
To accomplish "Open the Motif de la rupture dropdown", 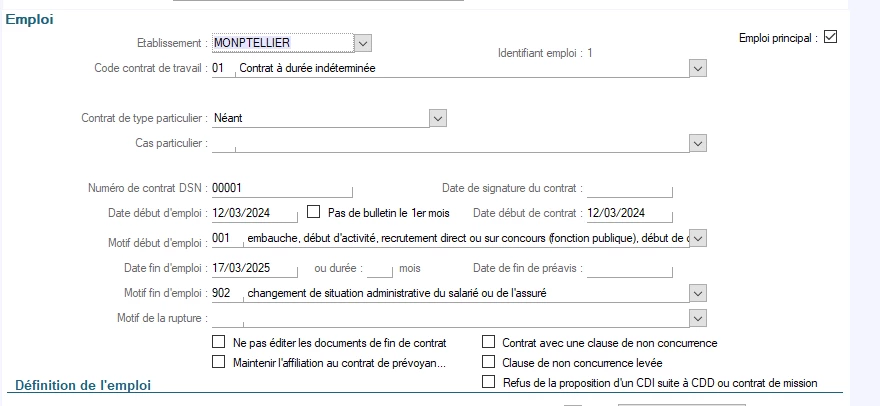I will pos(698,318).
